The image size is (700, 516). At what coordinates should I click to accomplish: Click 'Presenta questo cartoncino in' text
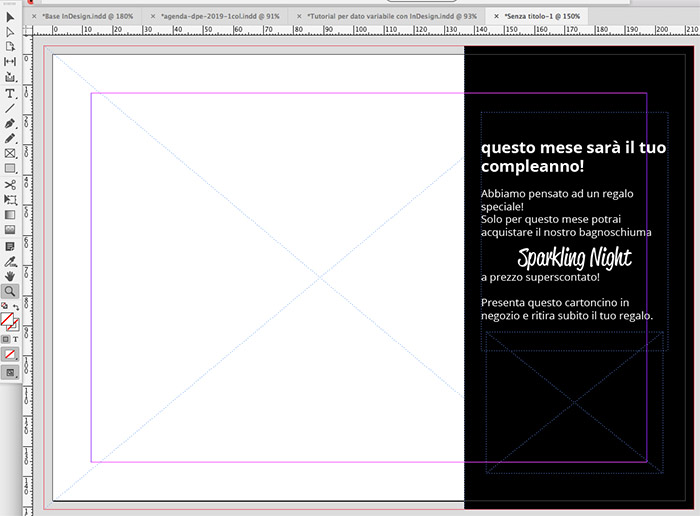pos(555,303)
